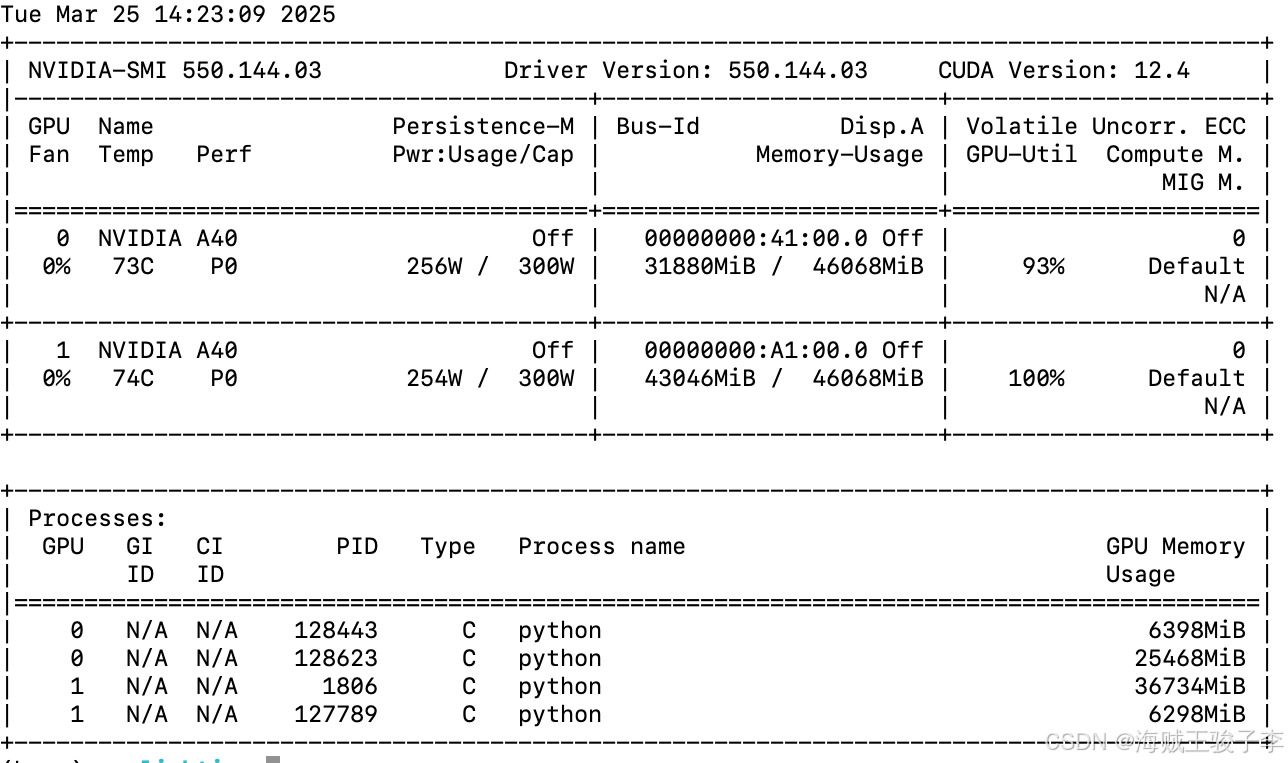Image resolution: width=1288 pixels, height=763 pixels.
Task: Select python name in PID 1806 row
Action: [x=560, y=687]
